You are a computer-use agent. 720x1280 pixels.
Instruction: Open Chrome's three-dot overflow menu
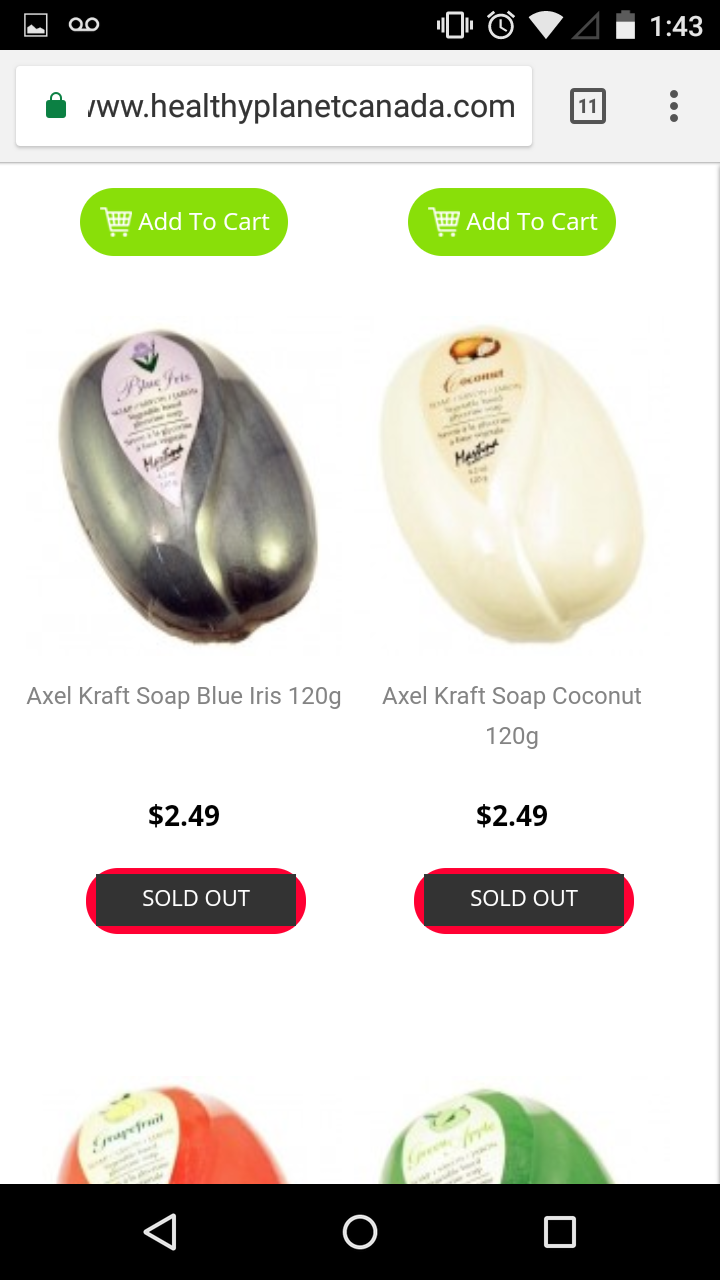point(674,106)
